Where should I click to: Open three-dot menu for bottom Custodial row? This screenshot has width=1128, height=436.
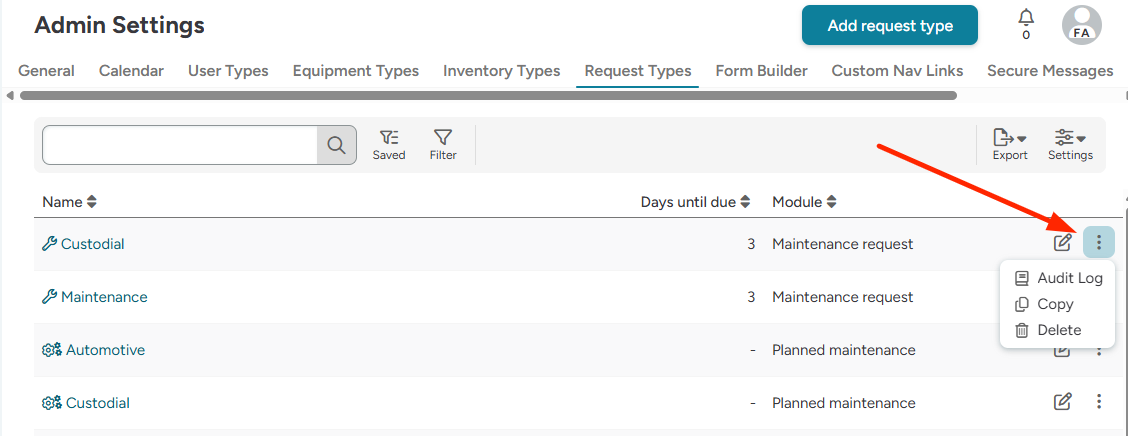1099,402
